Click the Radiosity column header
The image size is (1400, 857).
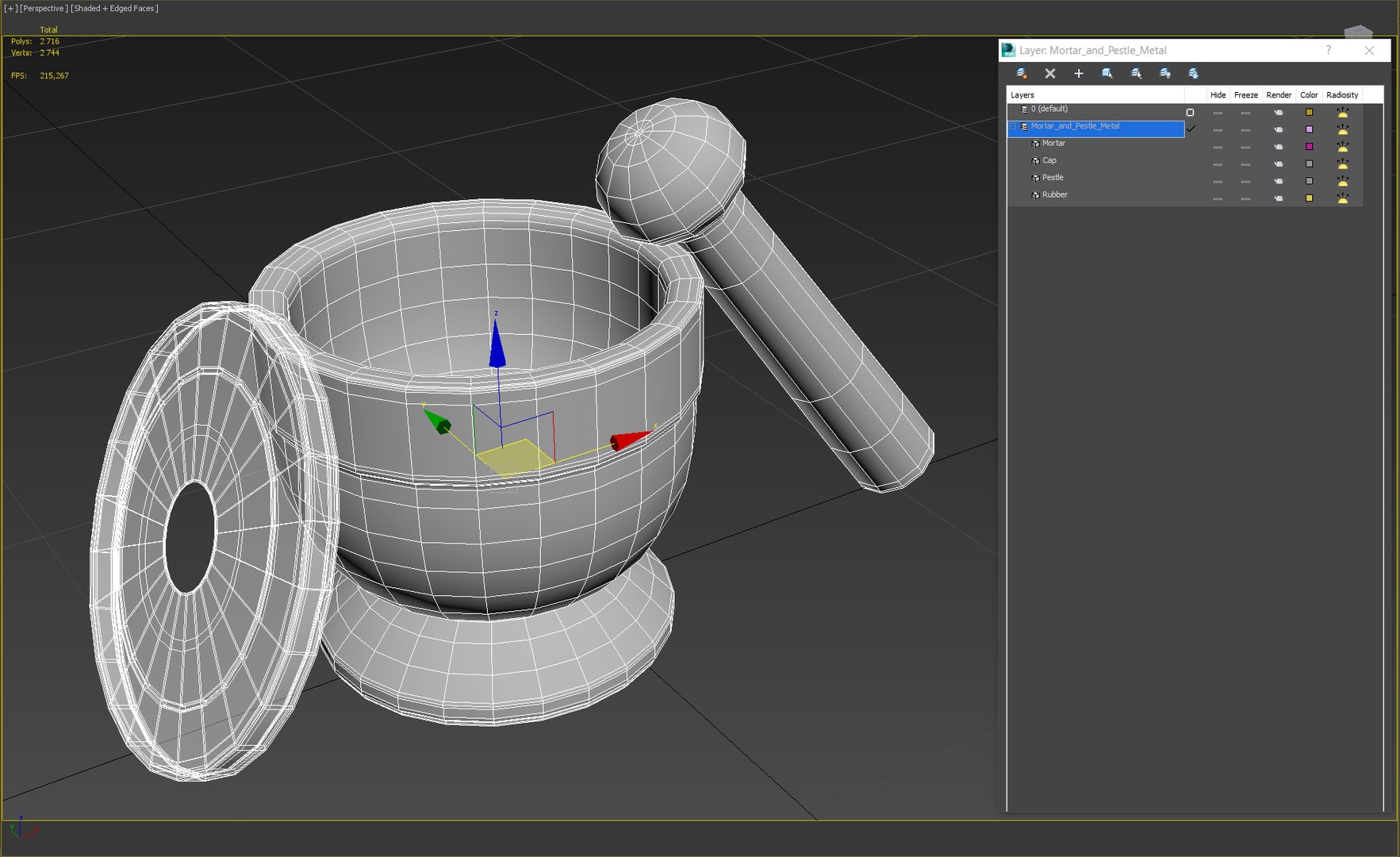1342,94
